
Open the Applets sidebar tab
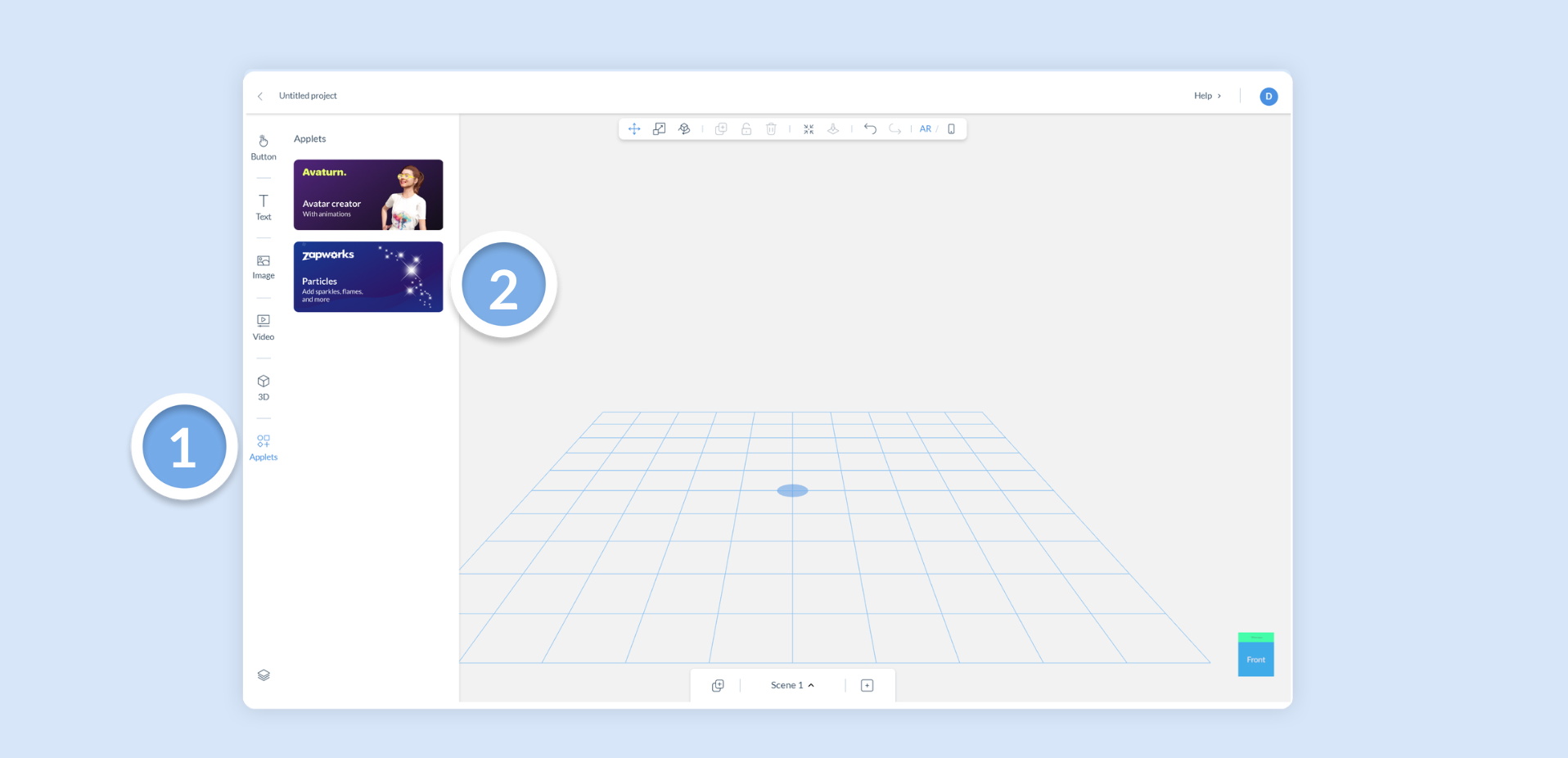pyautogui.click(x=264, y=448)
